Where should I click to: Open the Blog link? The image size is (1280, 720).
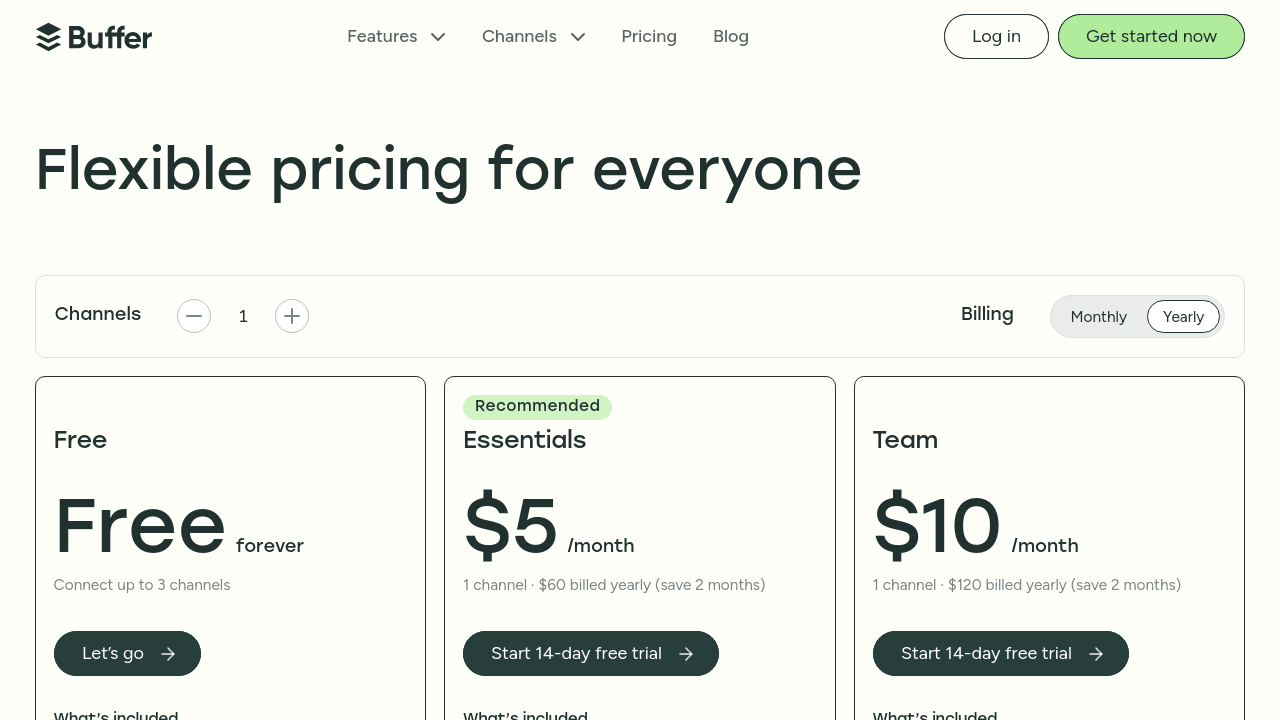tap(731, 37)
